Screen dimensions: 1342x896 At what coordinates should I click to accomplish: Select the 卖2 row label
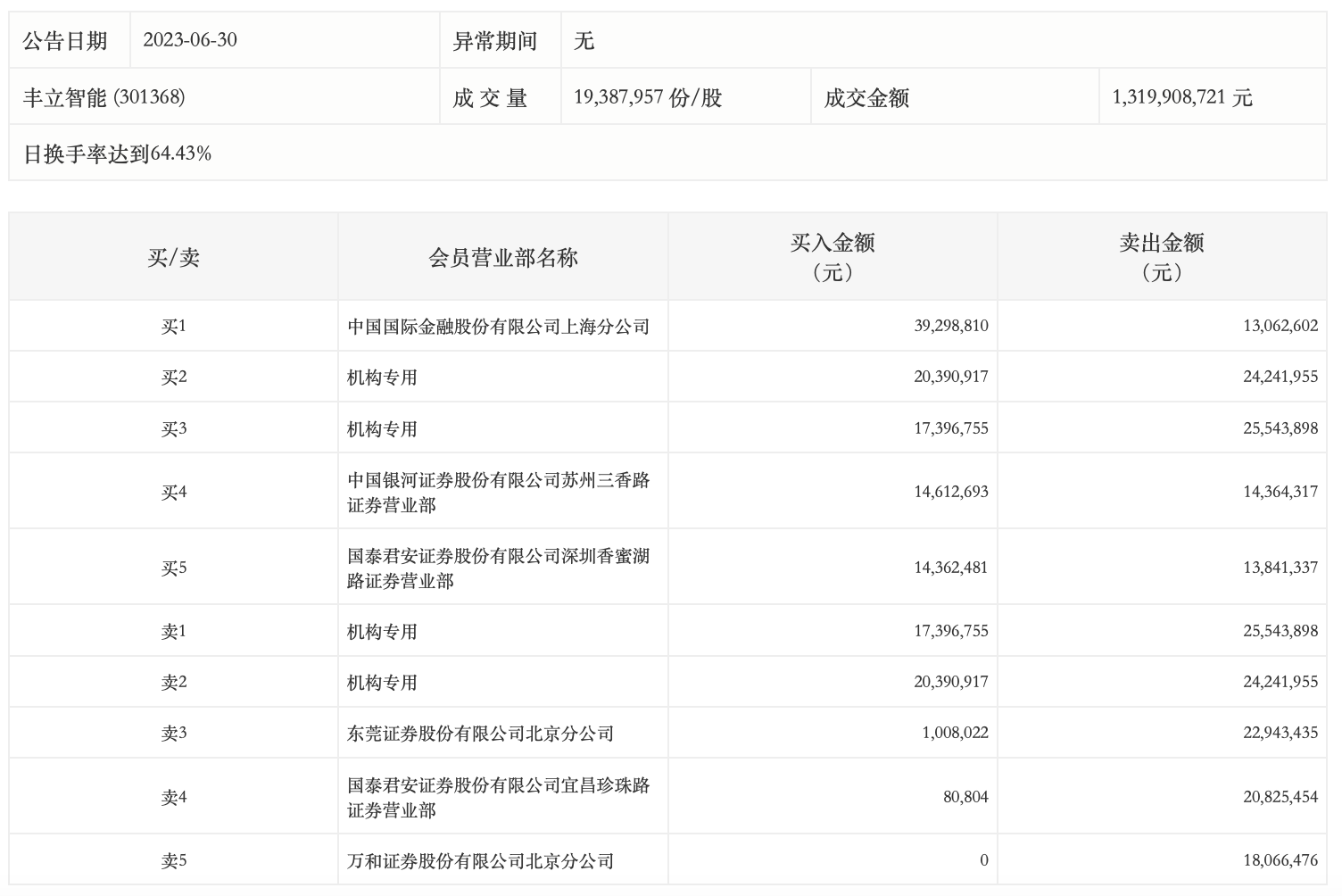(x=174, y=683)
